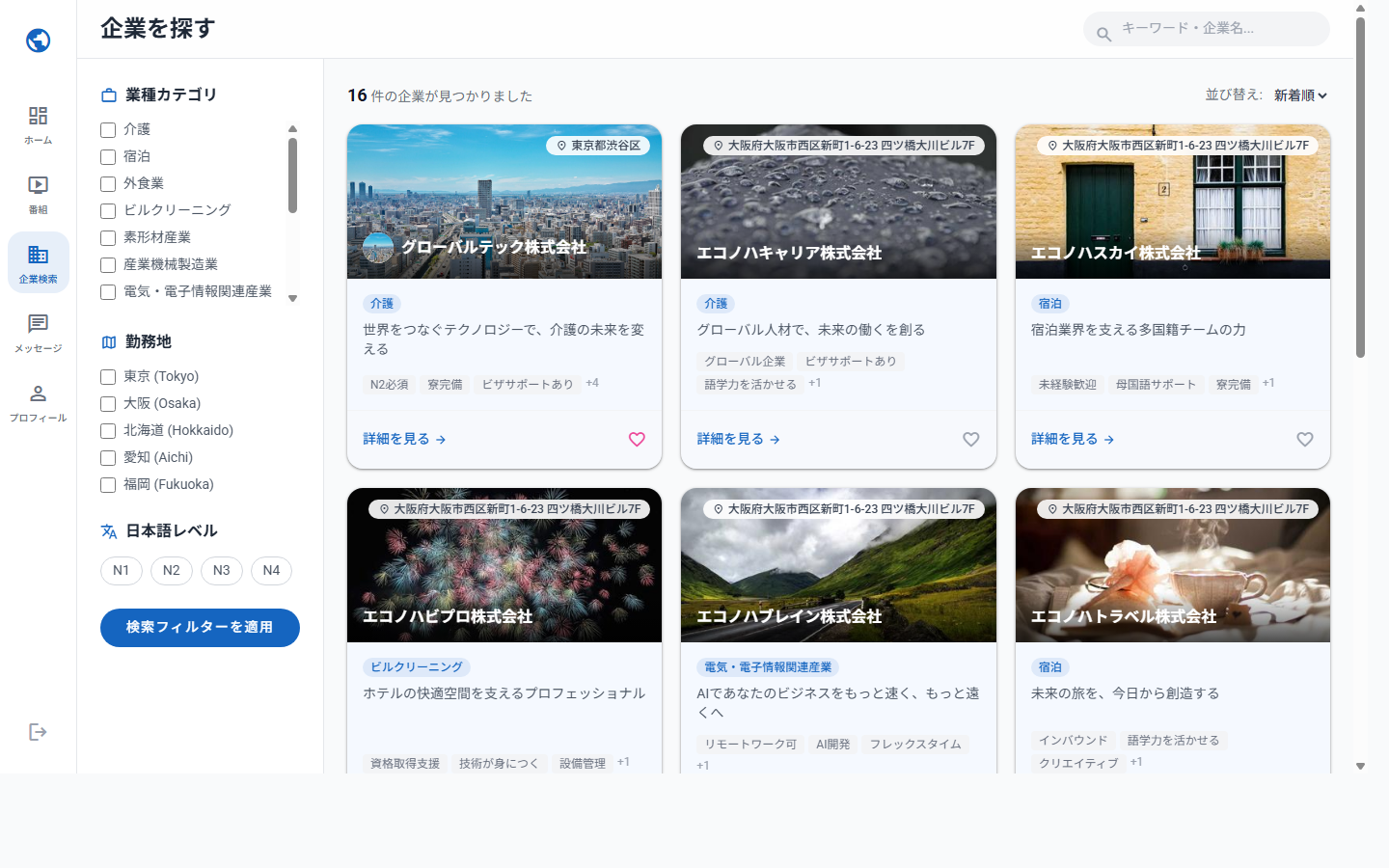Check the ビルクリーニング category checkbox

107,210
